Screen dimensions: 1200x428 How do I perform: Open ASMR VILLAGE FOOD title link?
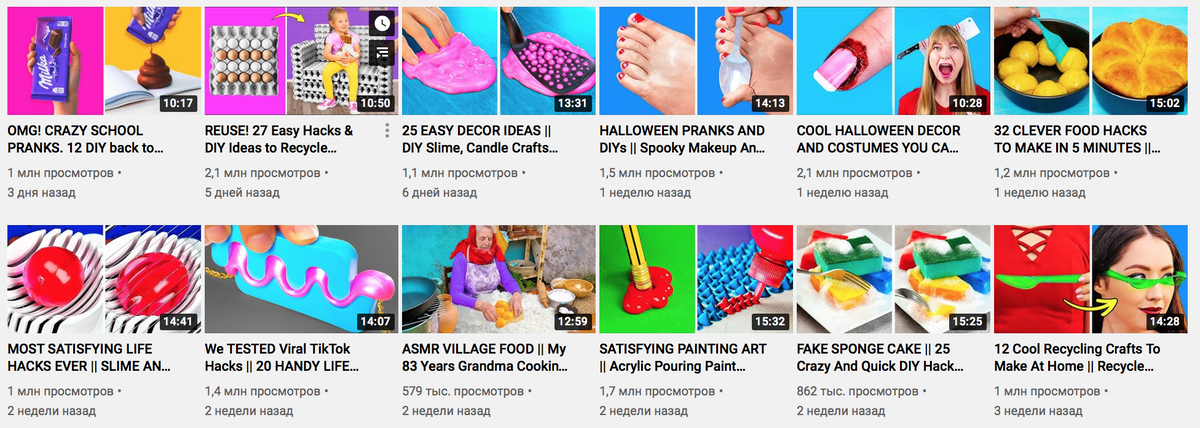tap(484, 357)
